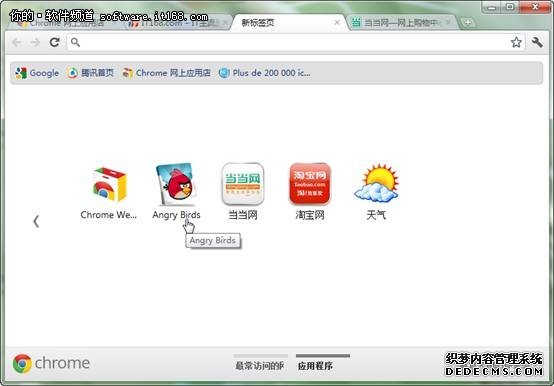Maximize the Chrome window
This screenshot has height=386, width=554.
click(510, 7)
